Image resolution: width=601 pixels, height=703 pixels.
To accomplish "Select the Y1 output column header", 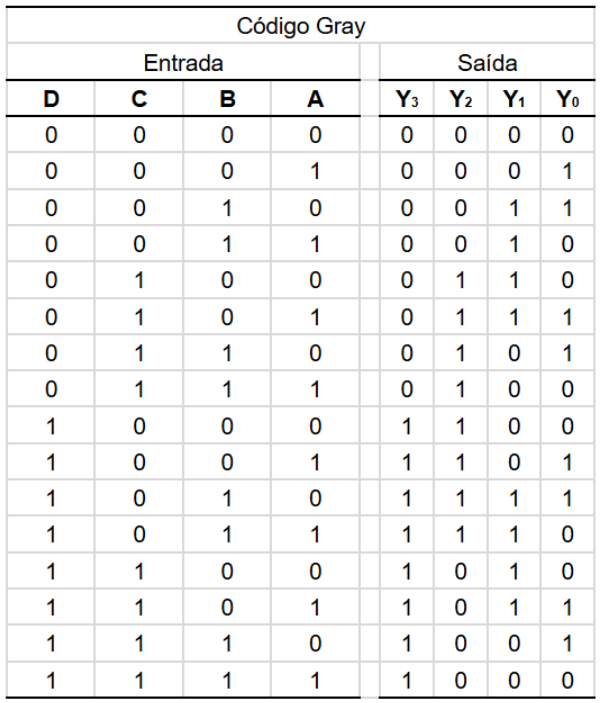I will (x=514, y=99).
